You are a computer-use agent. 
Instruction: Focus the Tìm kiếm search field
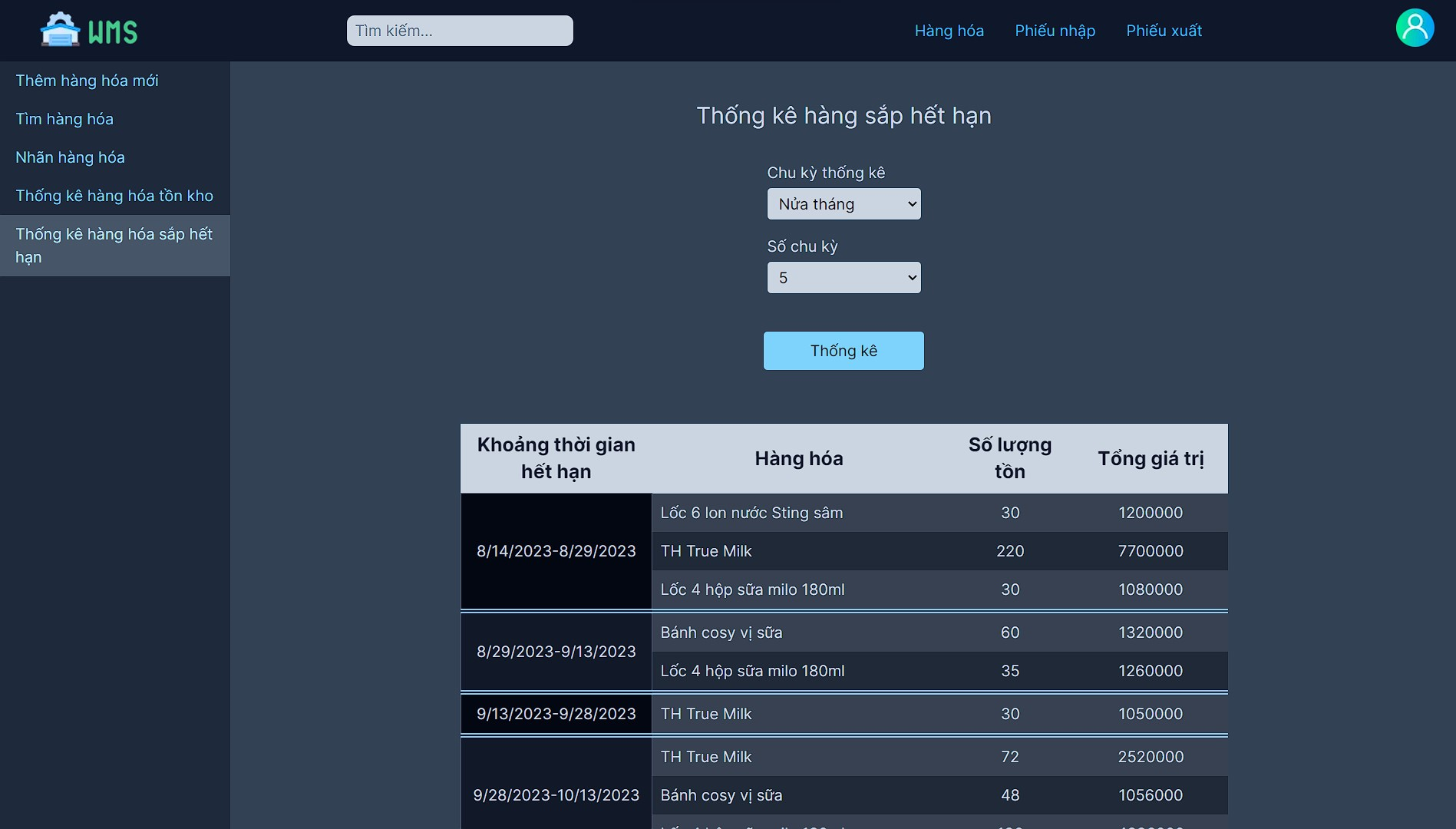click(x=460, y=31)
